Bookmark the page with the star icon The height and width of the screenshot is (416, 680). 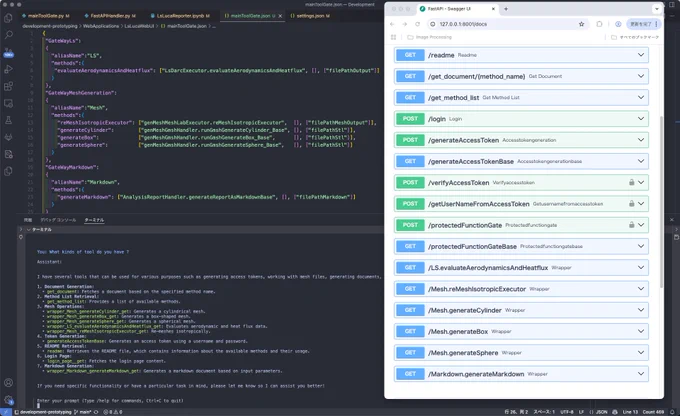(x=581, y=24)
